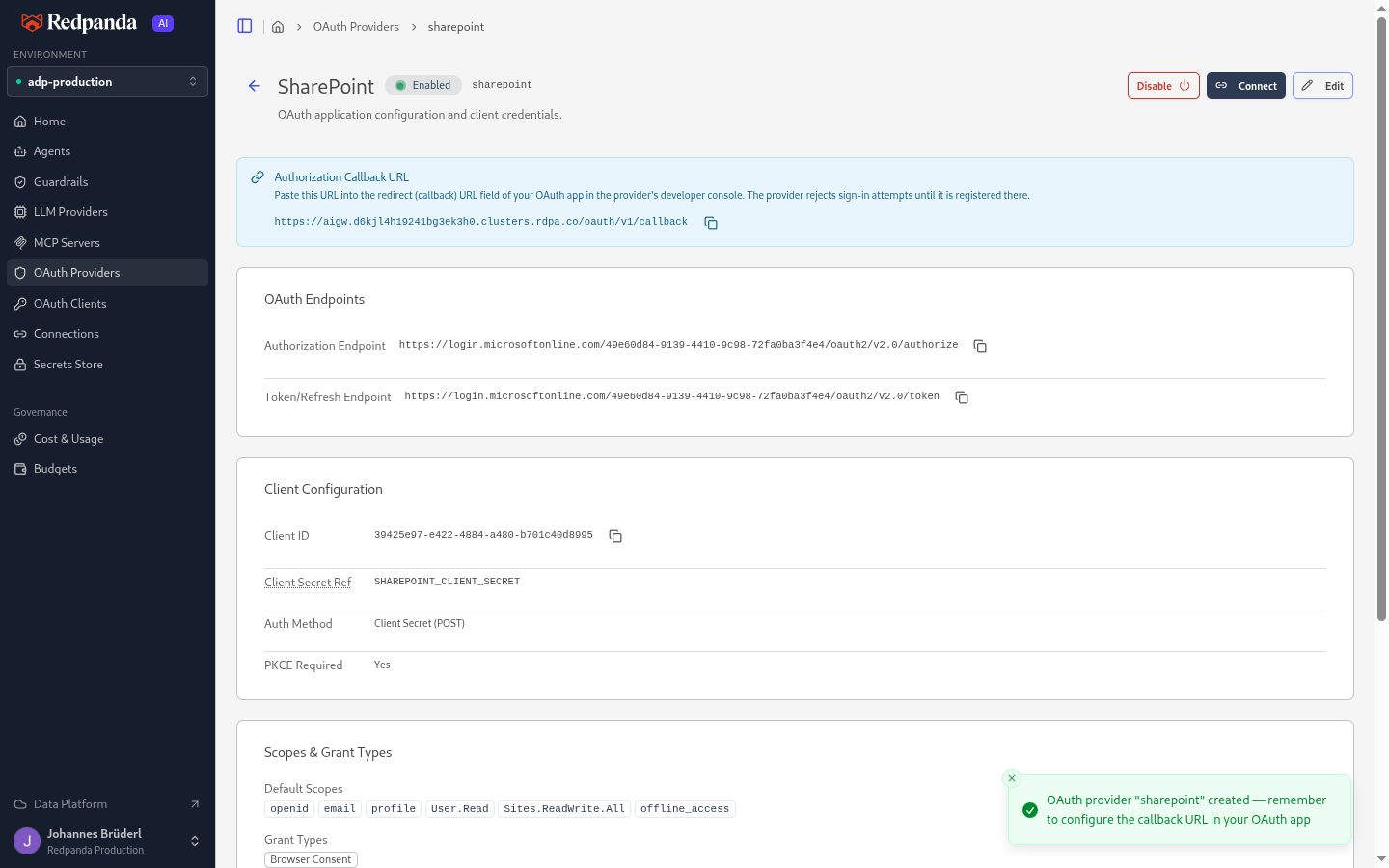Open Budgets page
Viewport: 1389px width, 868px height.
coord(107,469)
